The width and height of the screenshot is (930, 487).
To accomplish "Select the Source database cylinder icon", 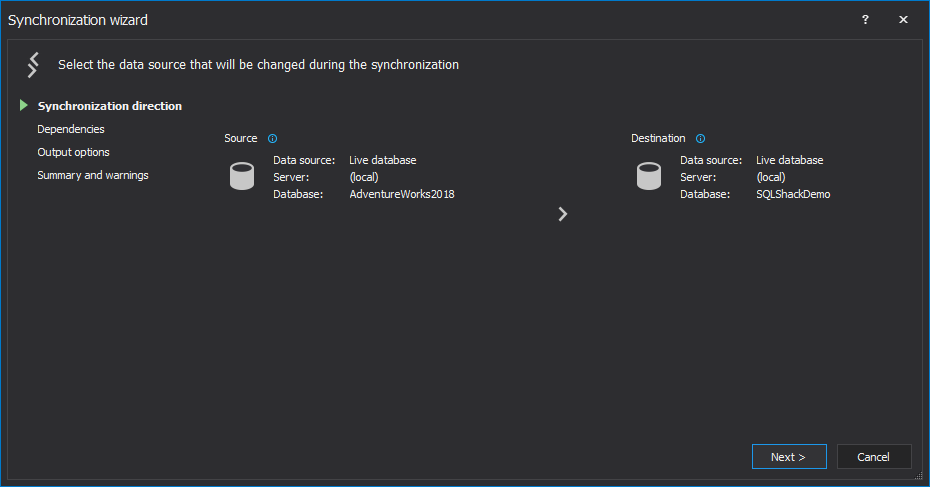I will coord(242,177).
